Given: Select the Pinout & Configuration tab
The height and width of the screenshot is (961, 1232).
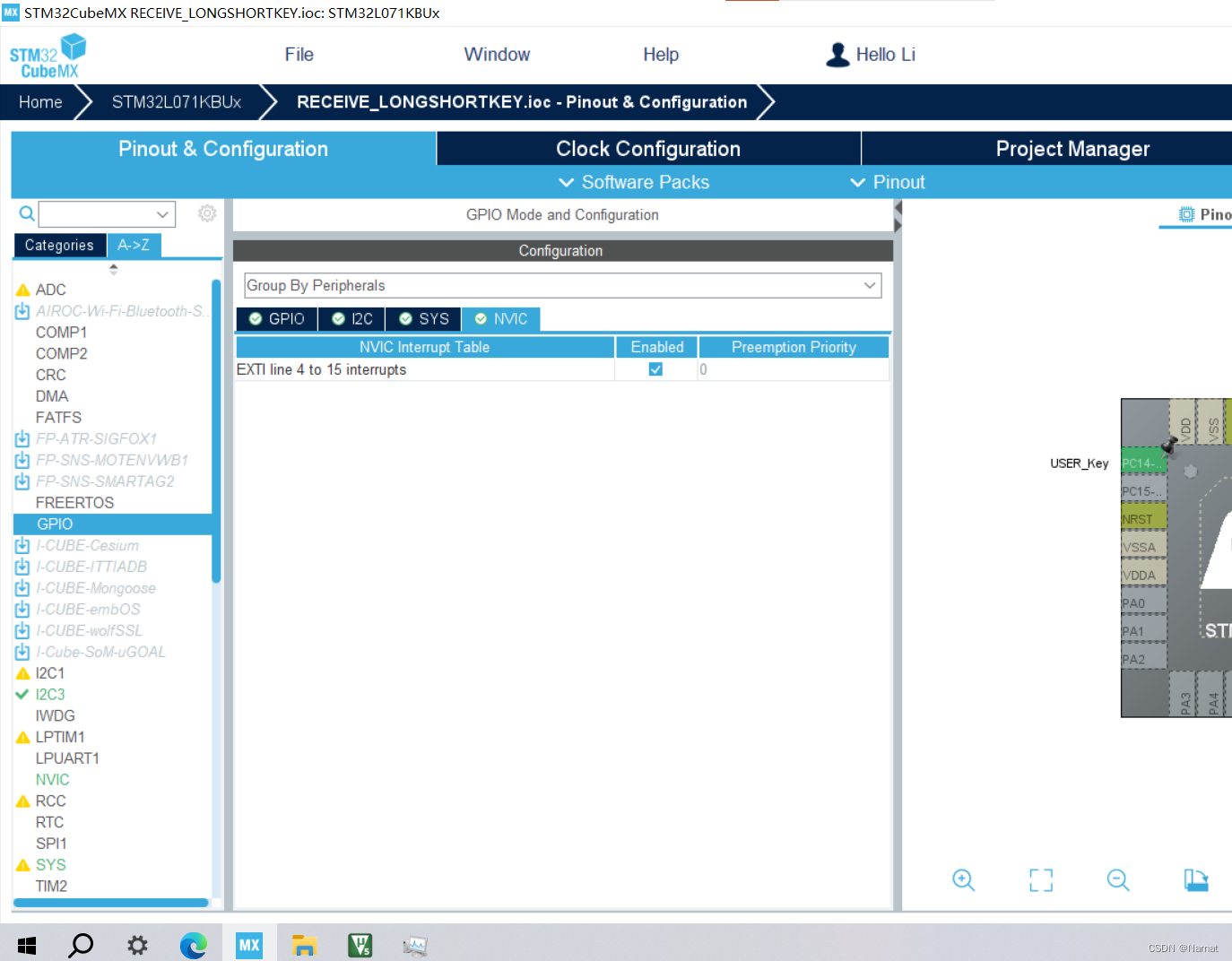Looking at the screenshot, I should (223, 149).
